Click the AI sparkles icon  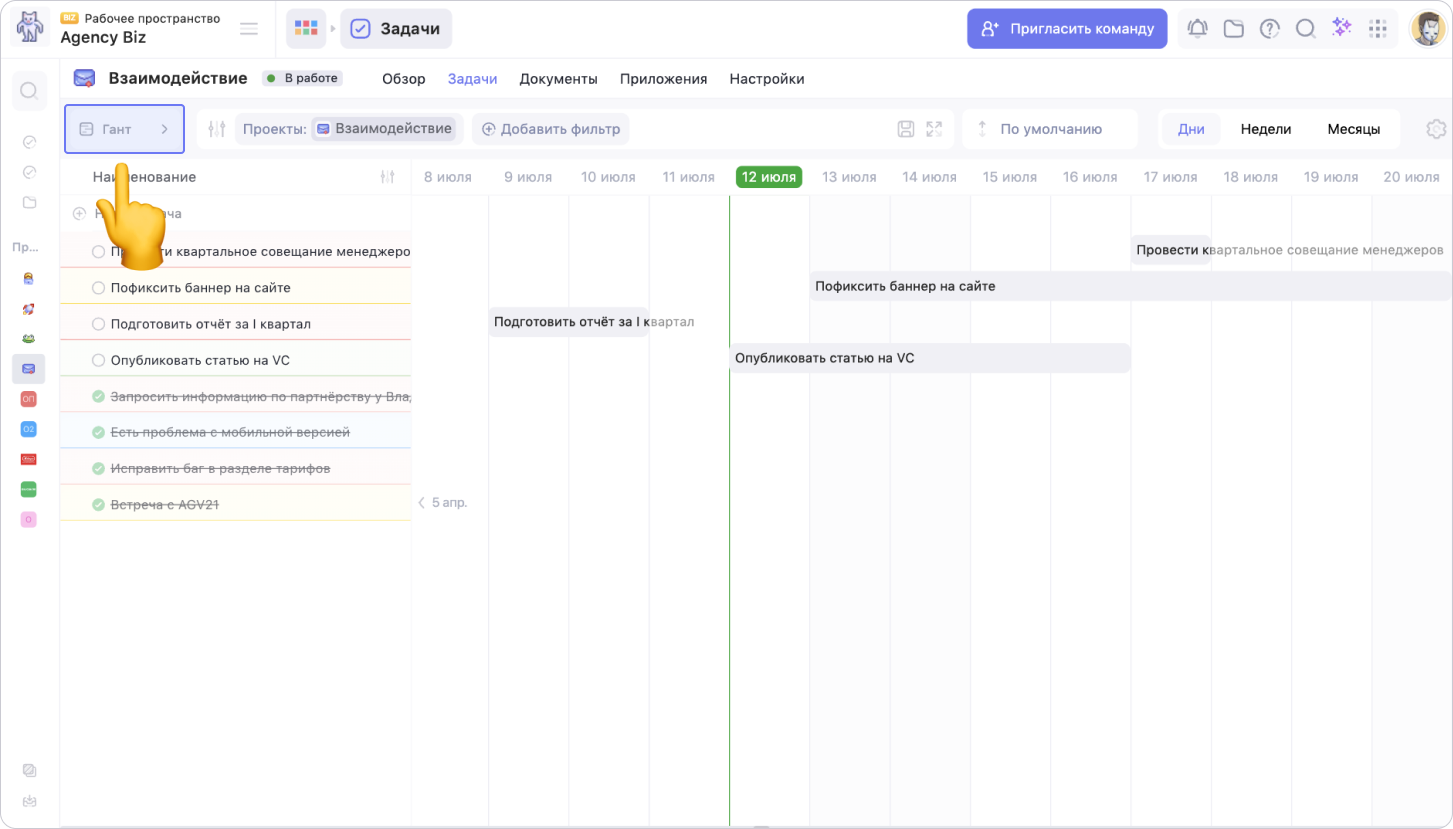(x=1341, y=28)
